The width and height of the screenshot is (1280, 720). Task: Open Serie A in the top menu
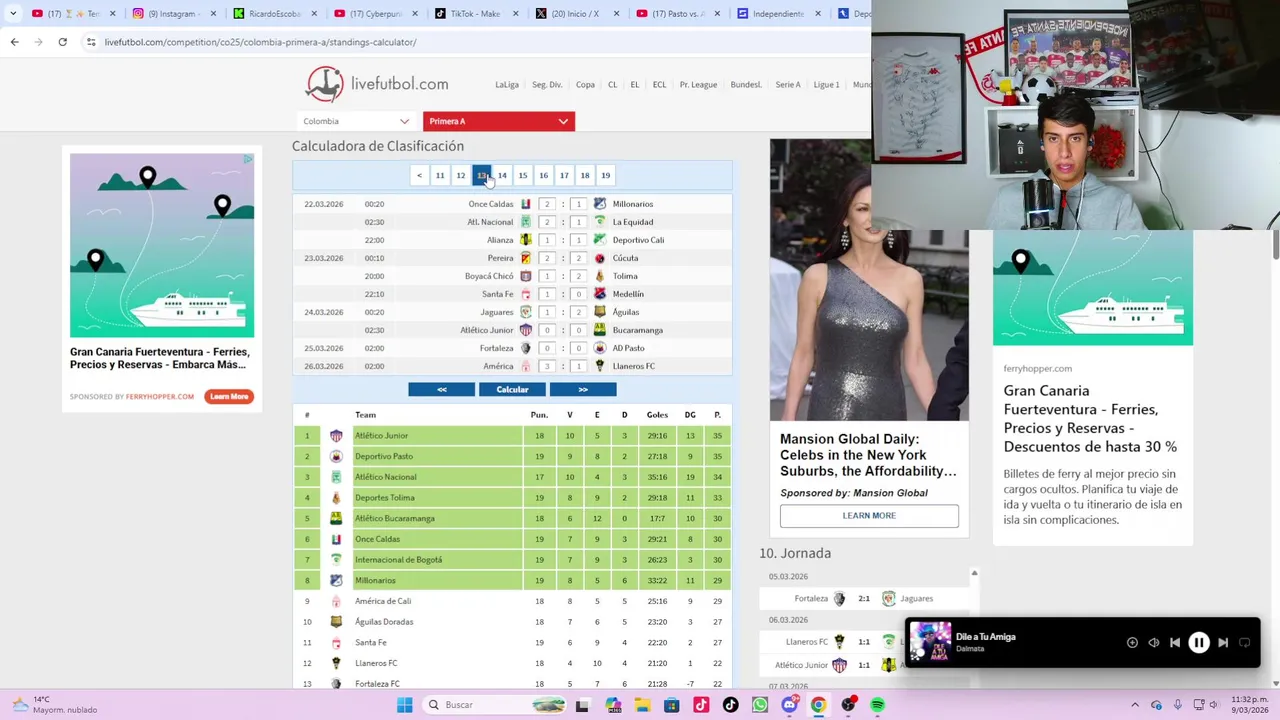[x=788, y=85]
